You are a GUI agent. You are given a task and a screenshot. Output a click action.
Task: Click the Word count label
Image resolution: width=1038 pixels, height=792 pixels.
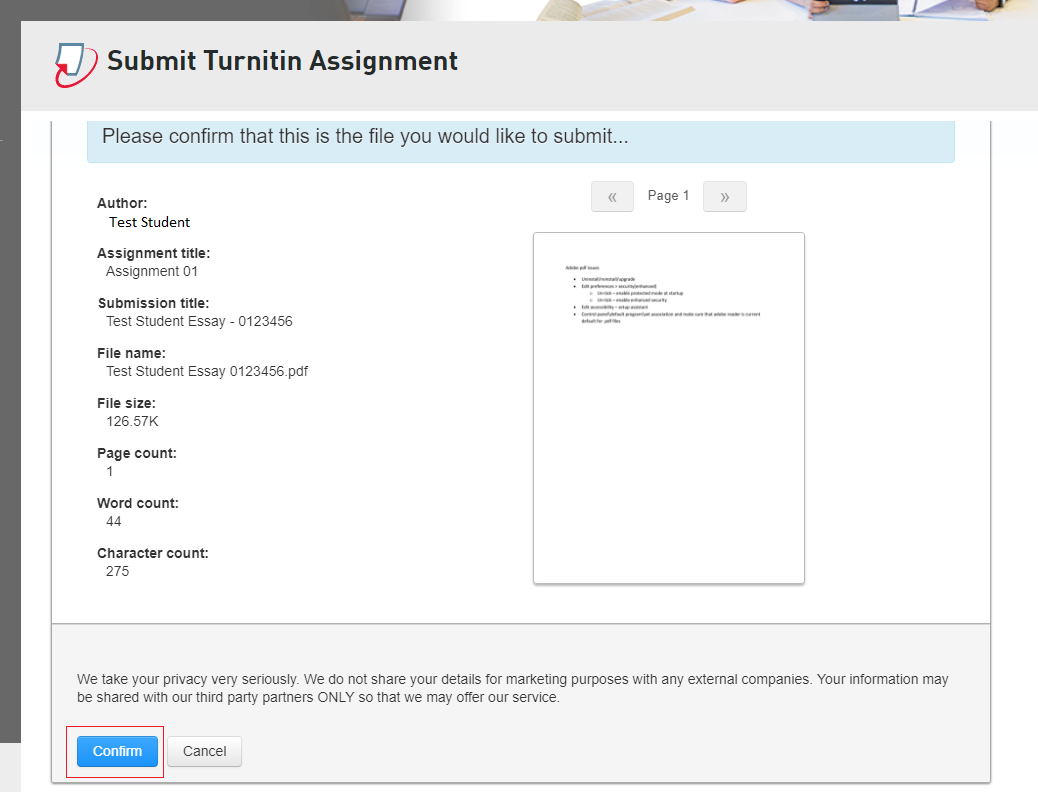138,503
